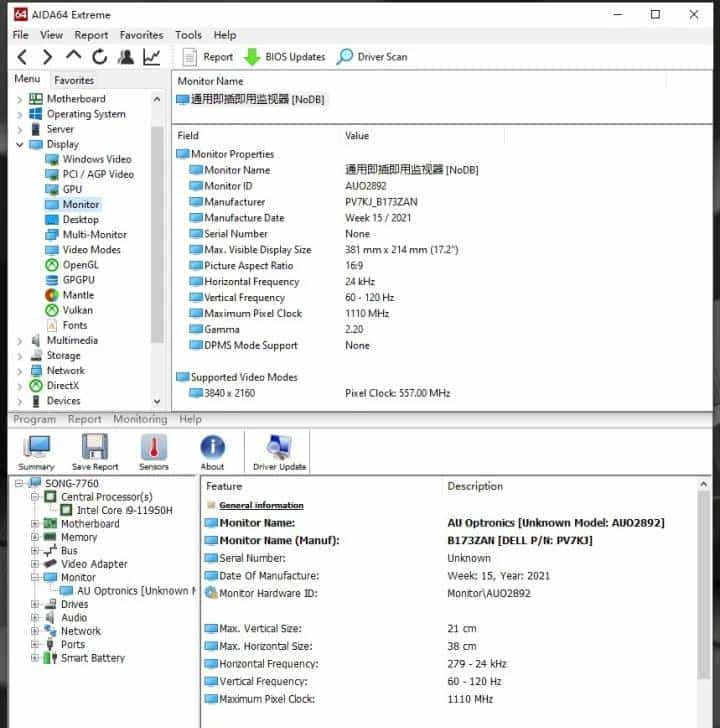720x728 pixels.
Task: Open the Summary view in lower window
Action: tap(36, 452)
